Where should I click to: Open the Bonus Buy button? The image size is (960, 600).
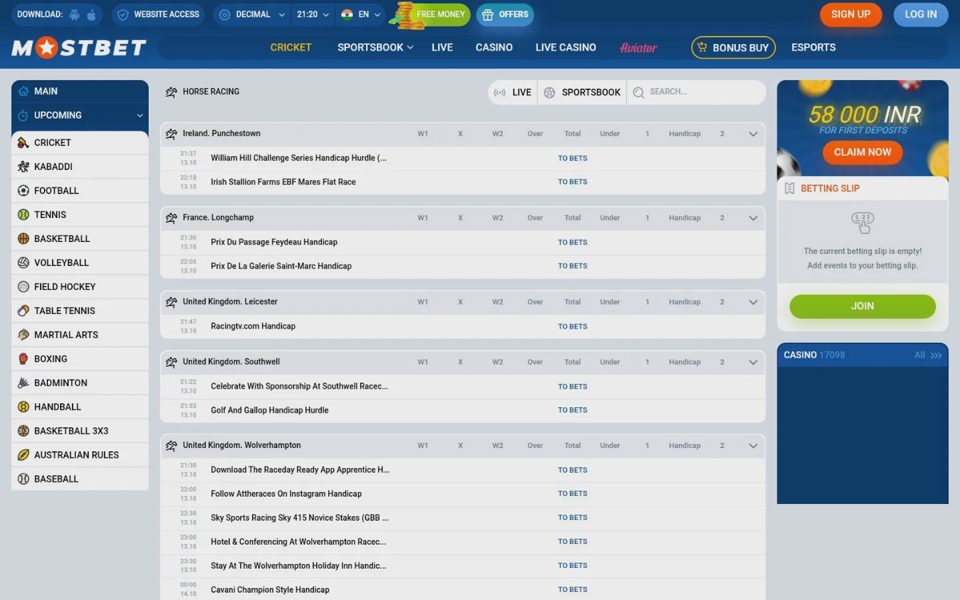[x=733, y=48]
